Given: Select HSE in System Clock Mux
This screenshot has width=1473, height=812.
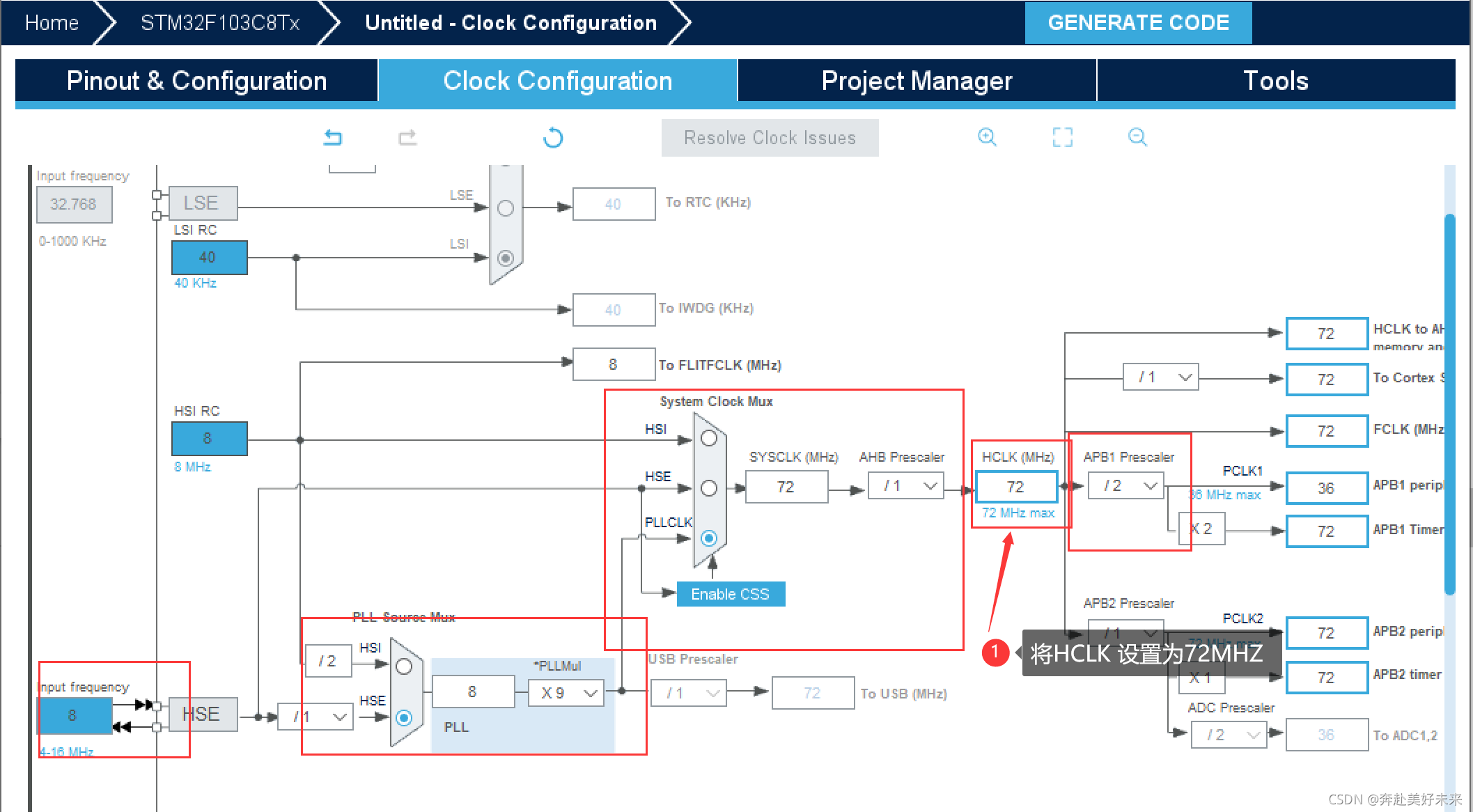Looking at the screenshot, I should (x=709, y=488).
